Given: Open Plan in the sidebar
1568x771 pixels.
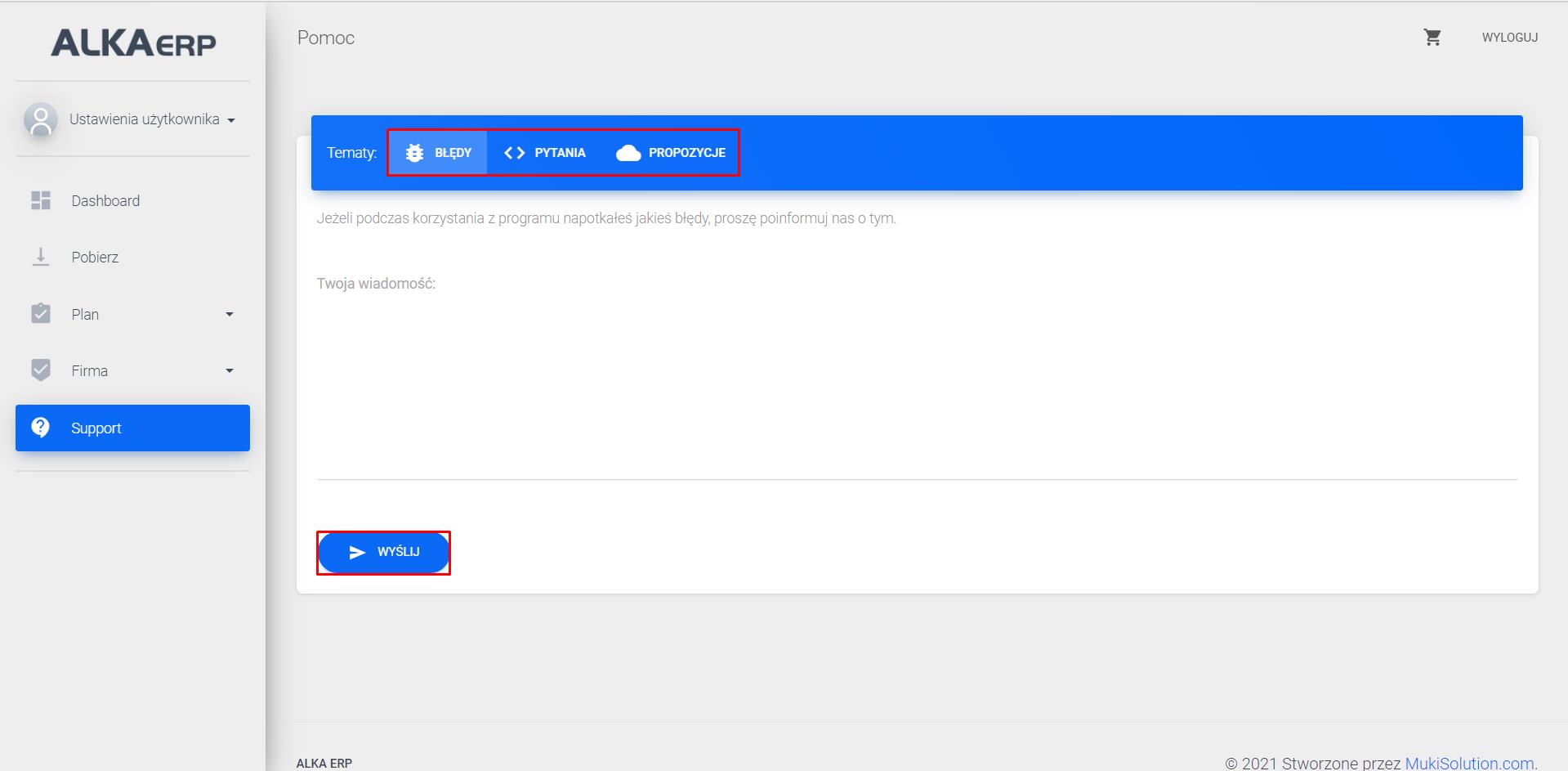Looking at the screenshot, I should pos(132,314).
